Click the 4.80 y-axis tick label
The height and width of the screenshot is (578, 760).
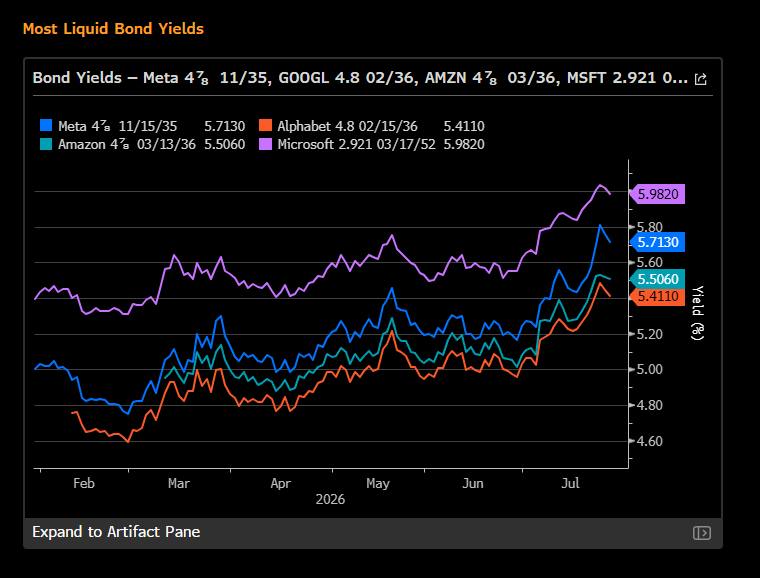pos(649,405)
